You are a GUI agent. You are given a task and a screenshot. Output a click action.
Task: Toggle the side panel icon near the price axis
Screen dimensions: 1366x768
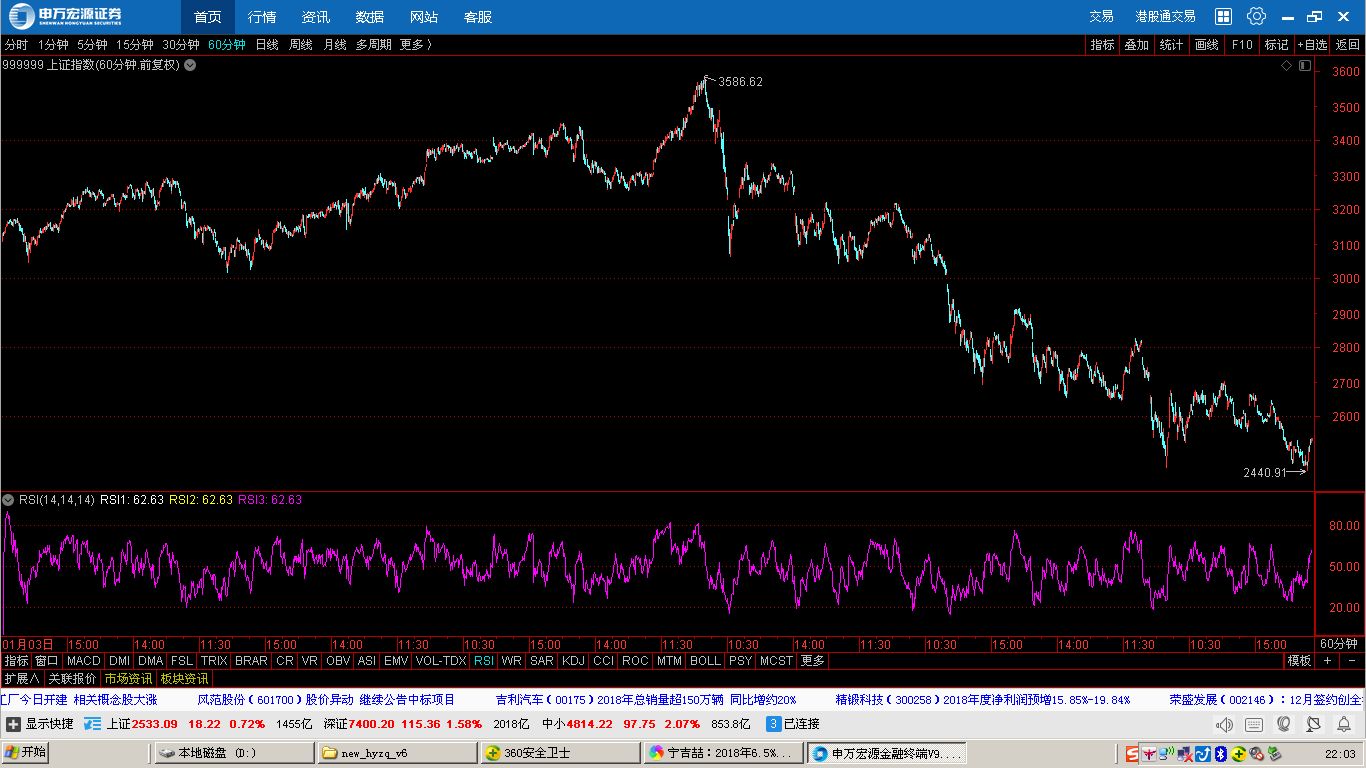(x=1304, y=65)
